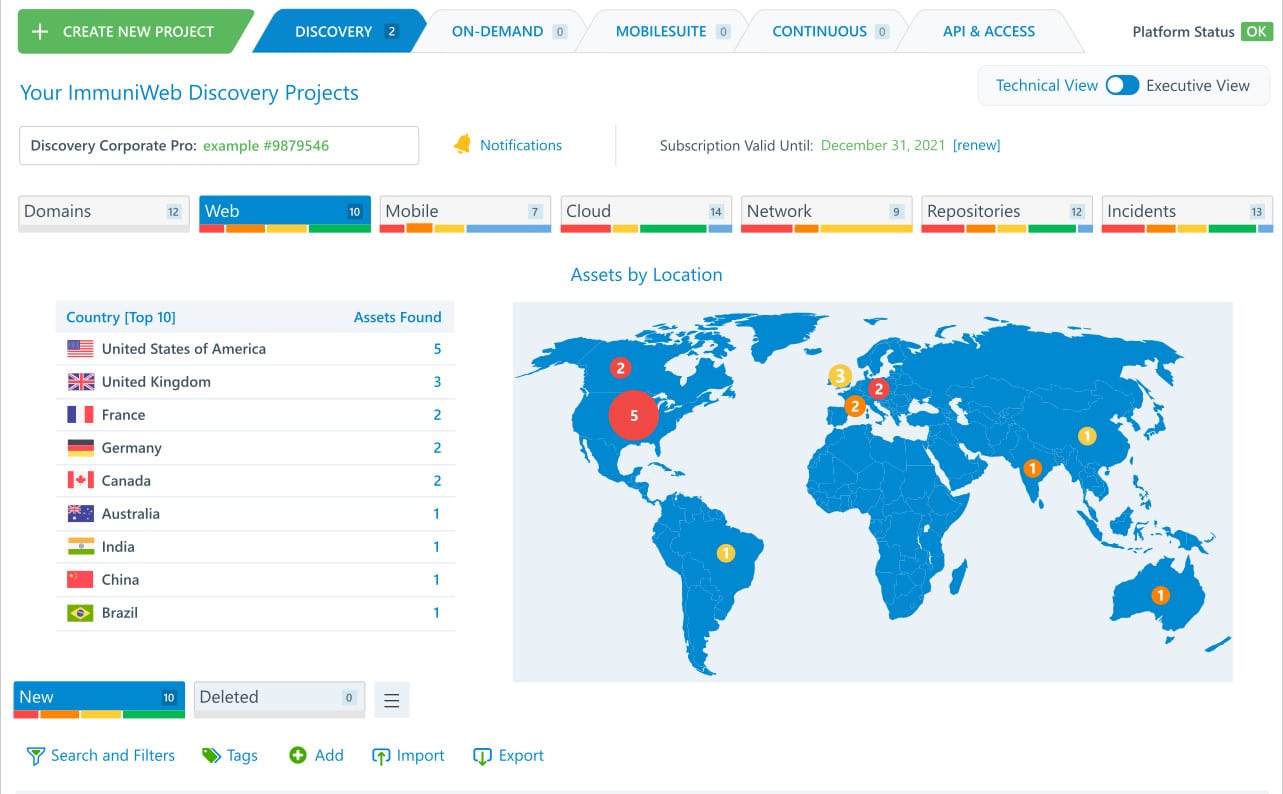Click the India flag icon
1283x794 pixels.
point(80,547)
